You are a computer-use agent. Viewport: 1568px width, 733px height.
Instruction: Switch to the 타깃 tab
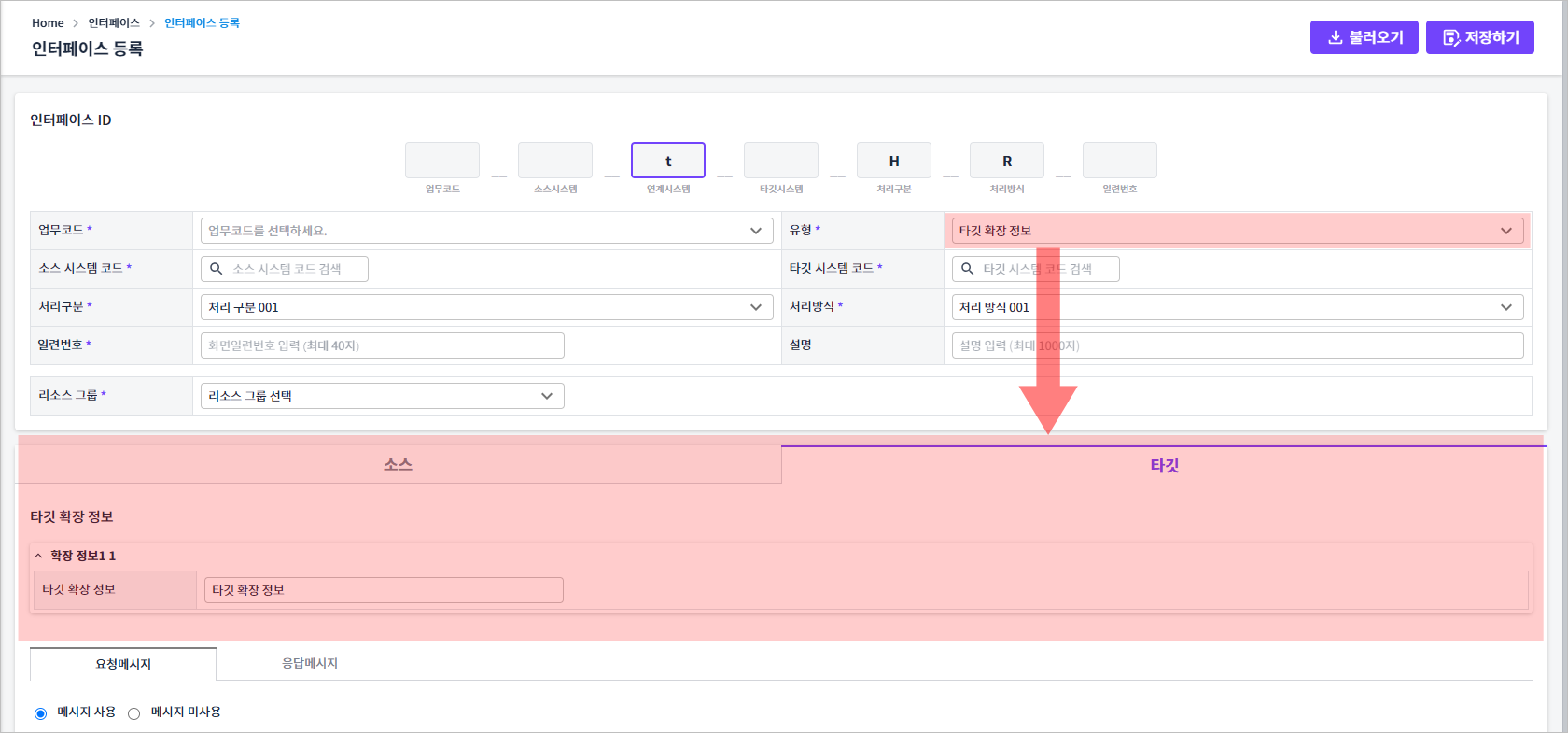[x=1164, y=465]
